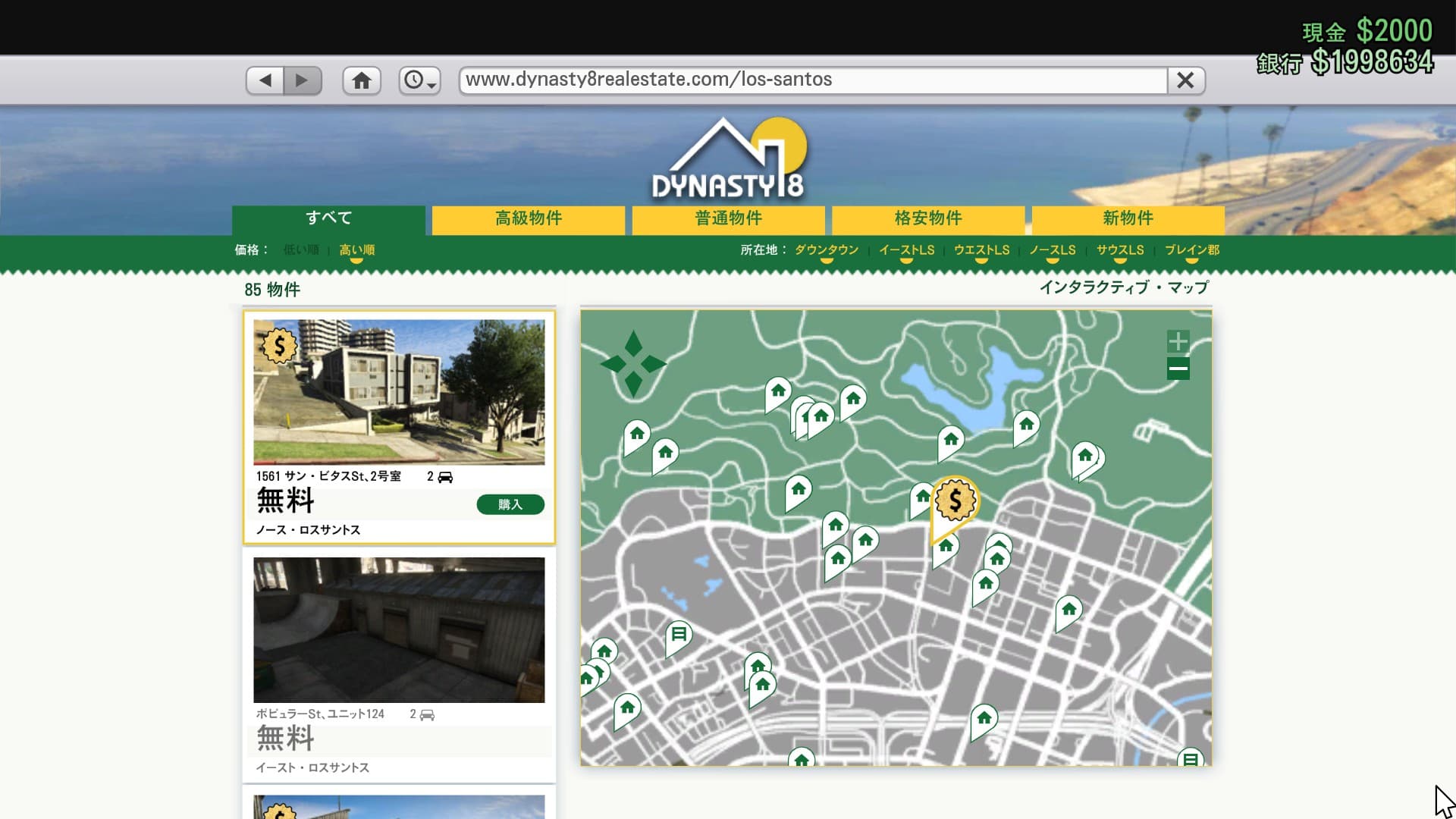Click the Dynasty 8 logo
Viewport: 1456px width, 819px height.
pyautogui.click(x=728, y=158)
